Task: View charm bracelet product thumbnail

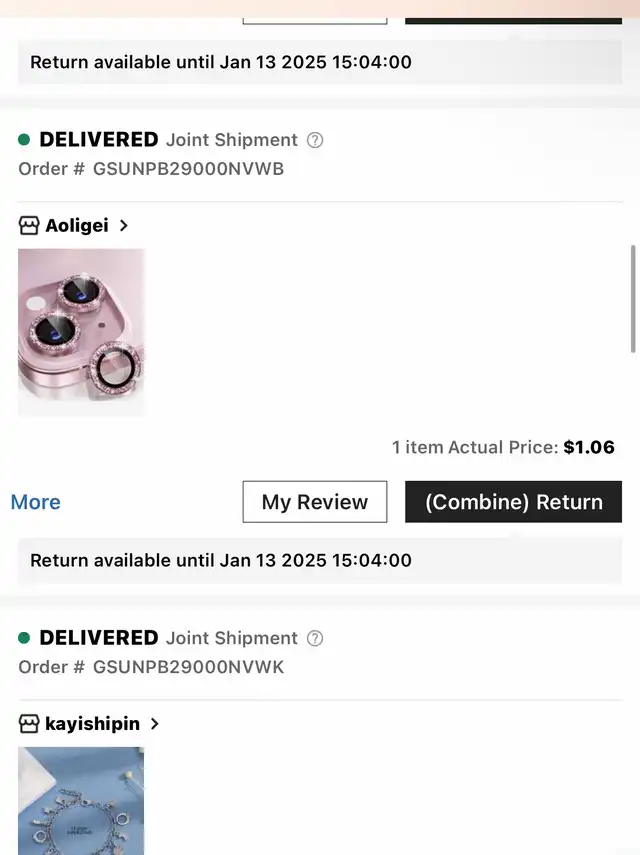Action: tap(81, 800)
